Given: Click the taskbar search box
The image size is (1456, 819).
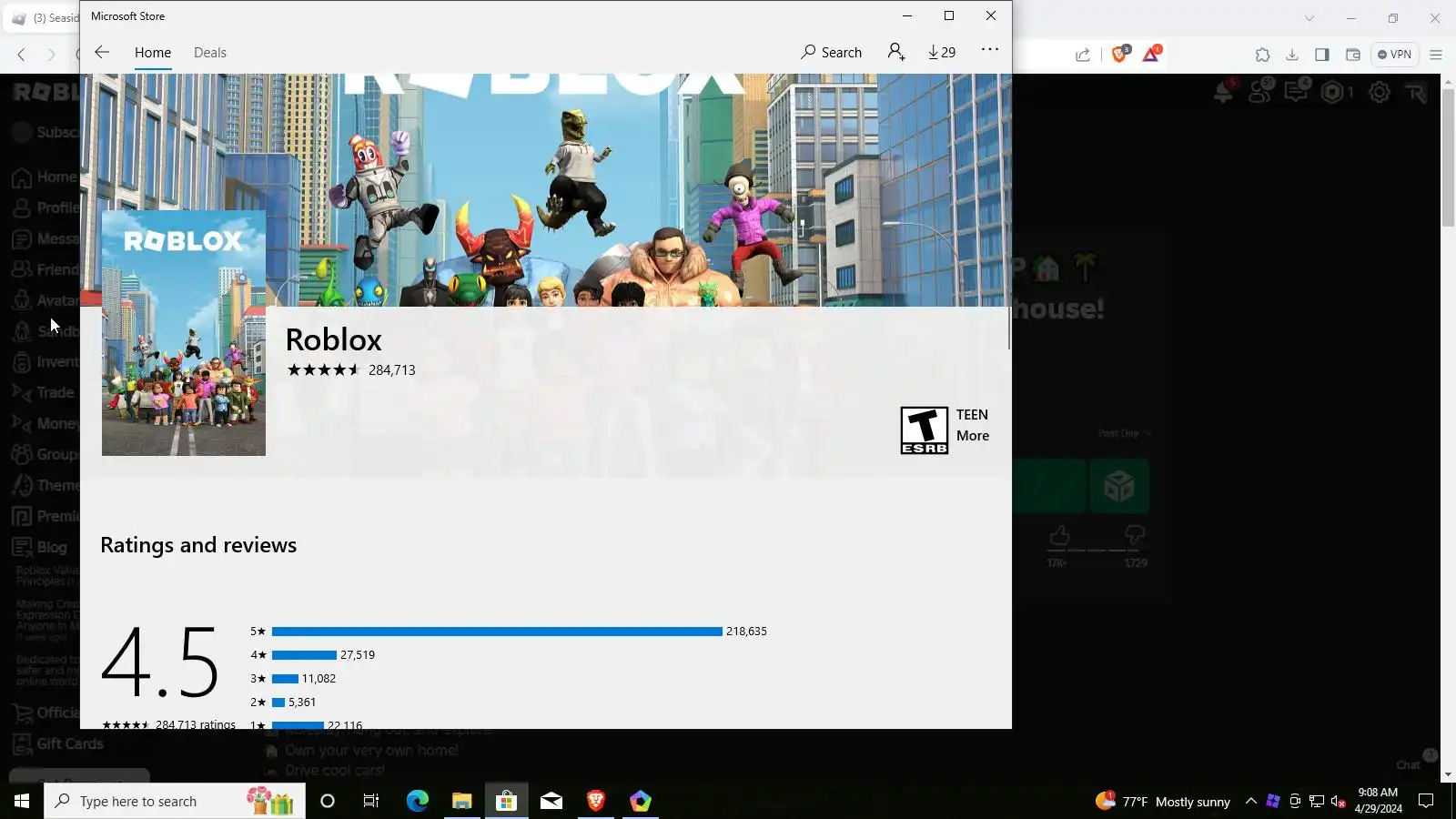Looking at the screenshot, I should tap(175, 802).
